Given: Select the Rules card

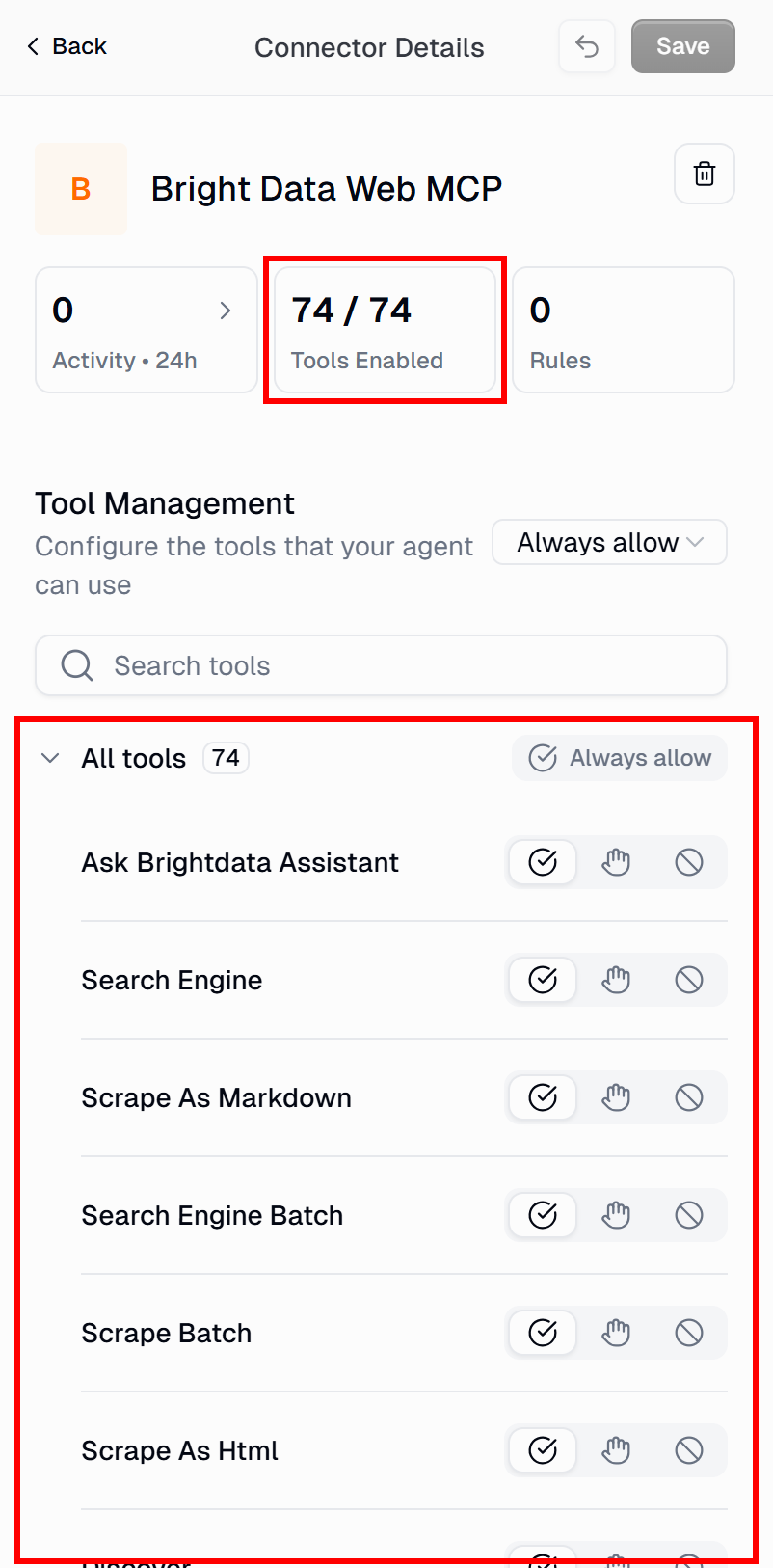Looking at the screenshot, I should [624, 330].
